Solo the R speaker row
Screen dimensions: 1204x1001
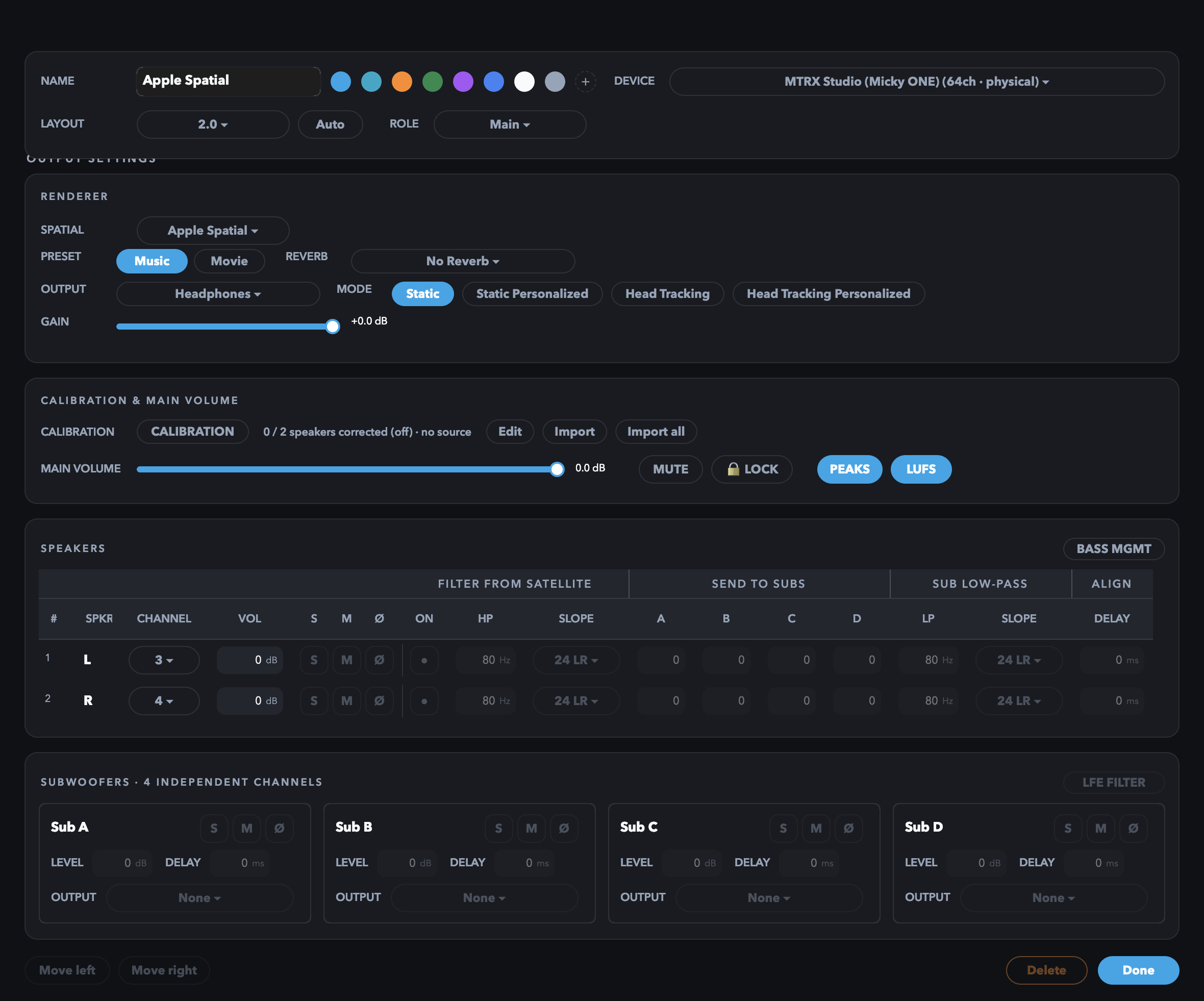pos(314,700)
